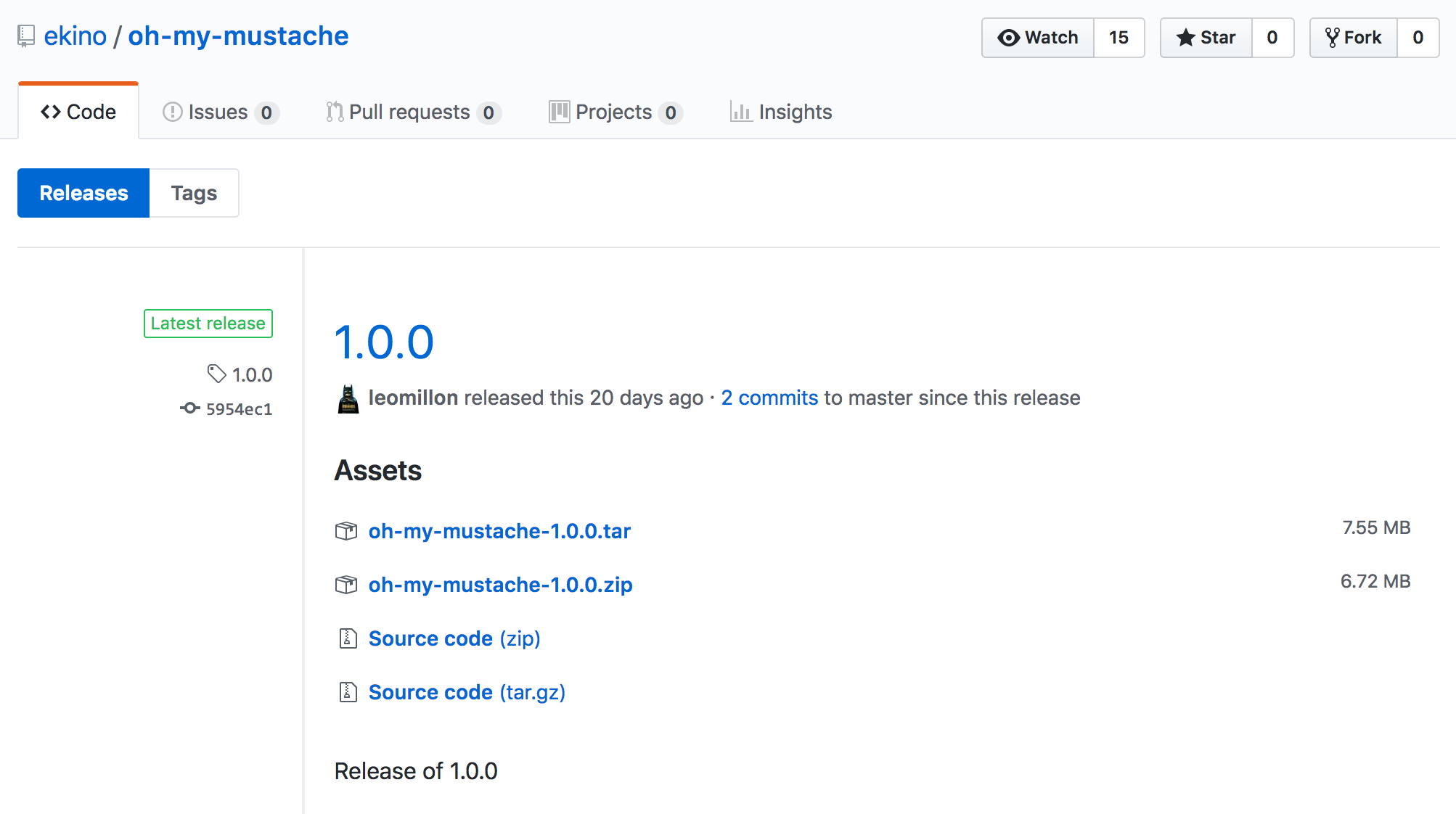
Task: Click the watchers count 15
Action: pos(1118,38)
